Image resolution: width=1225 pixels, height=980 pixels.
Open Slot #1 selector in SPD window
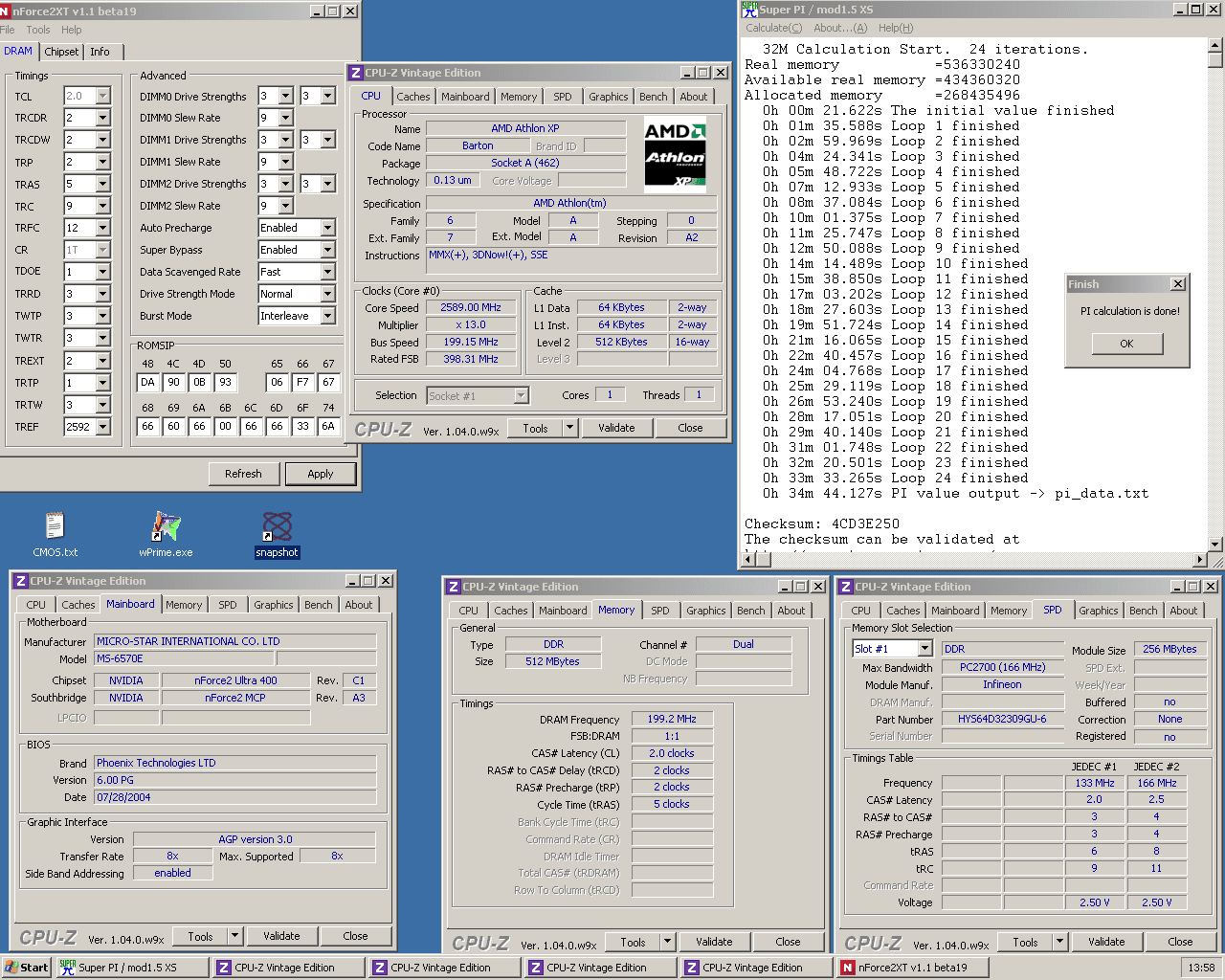click(924, 649)
